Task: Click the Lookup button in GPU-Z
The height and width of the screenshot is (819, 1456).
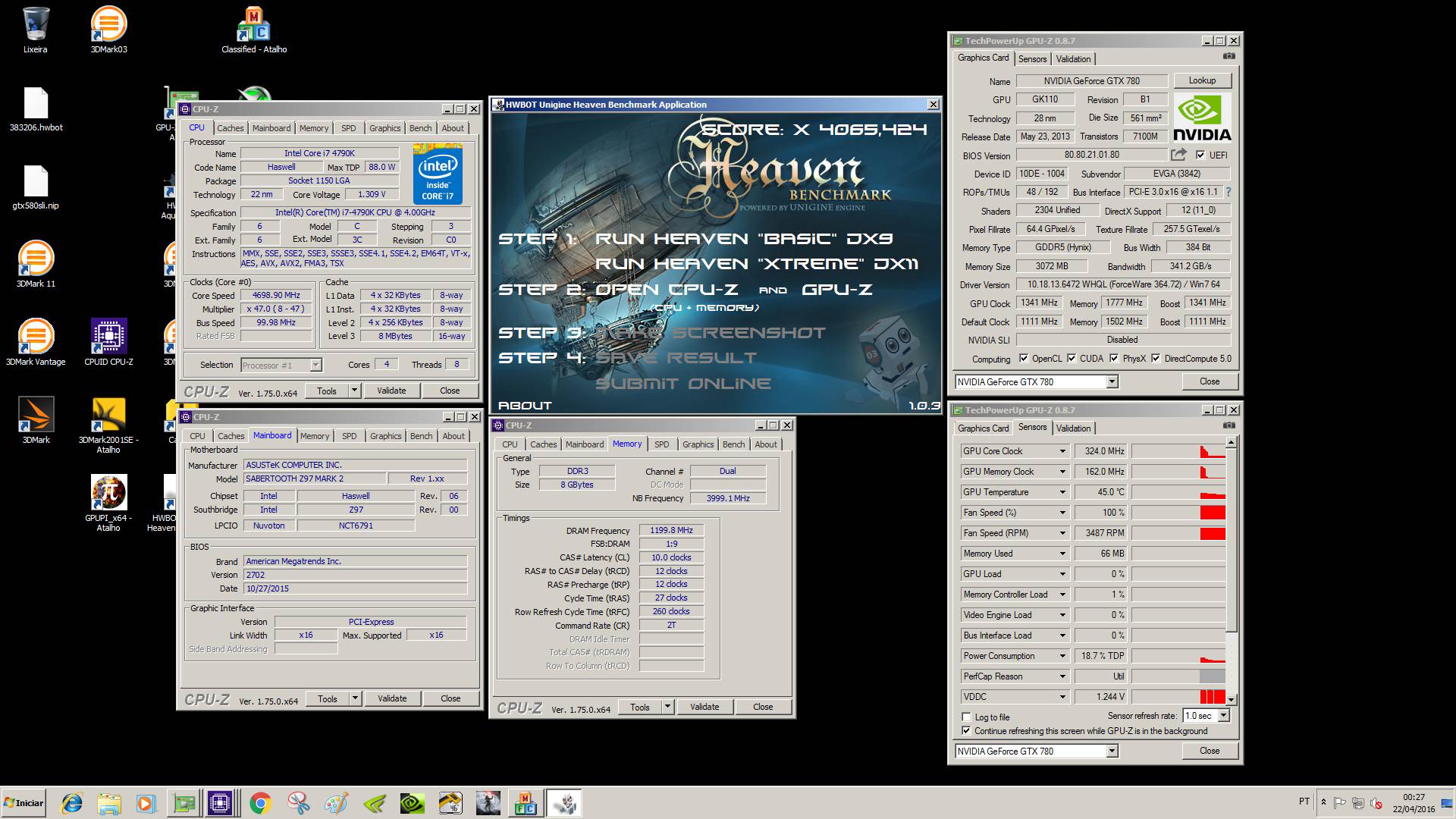Action: (1202, 80)
